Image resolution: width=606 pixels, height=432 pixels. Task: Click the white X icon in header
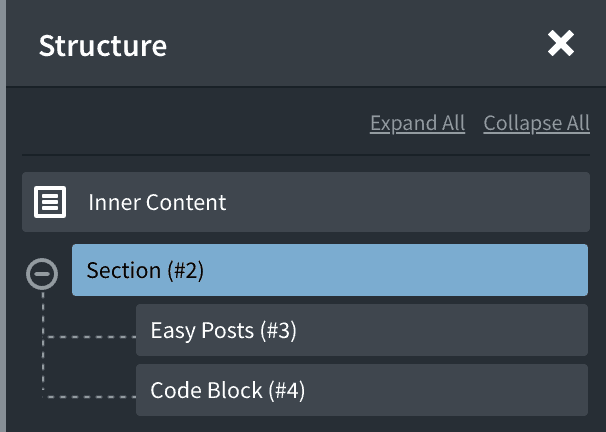click(560, 43)
